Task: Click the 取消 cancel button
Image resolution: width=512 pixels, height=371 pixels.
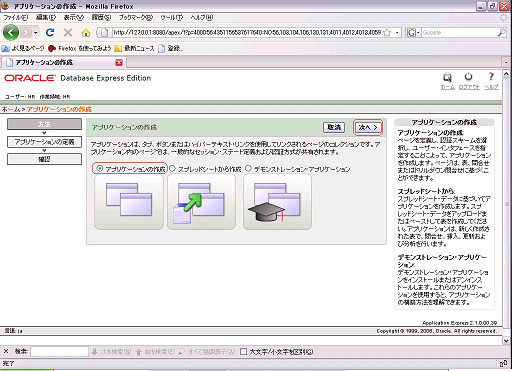Action: point(334,127)
